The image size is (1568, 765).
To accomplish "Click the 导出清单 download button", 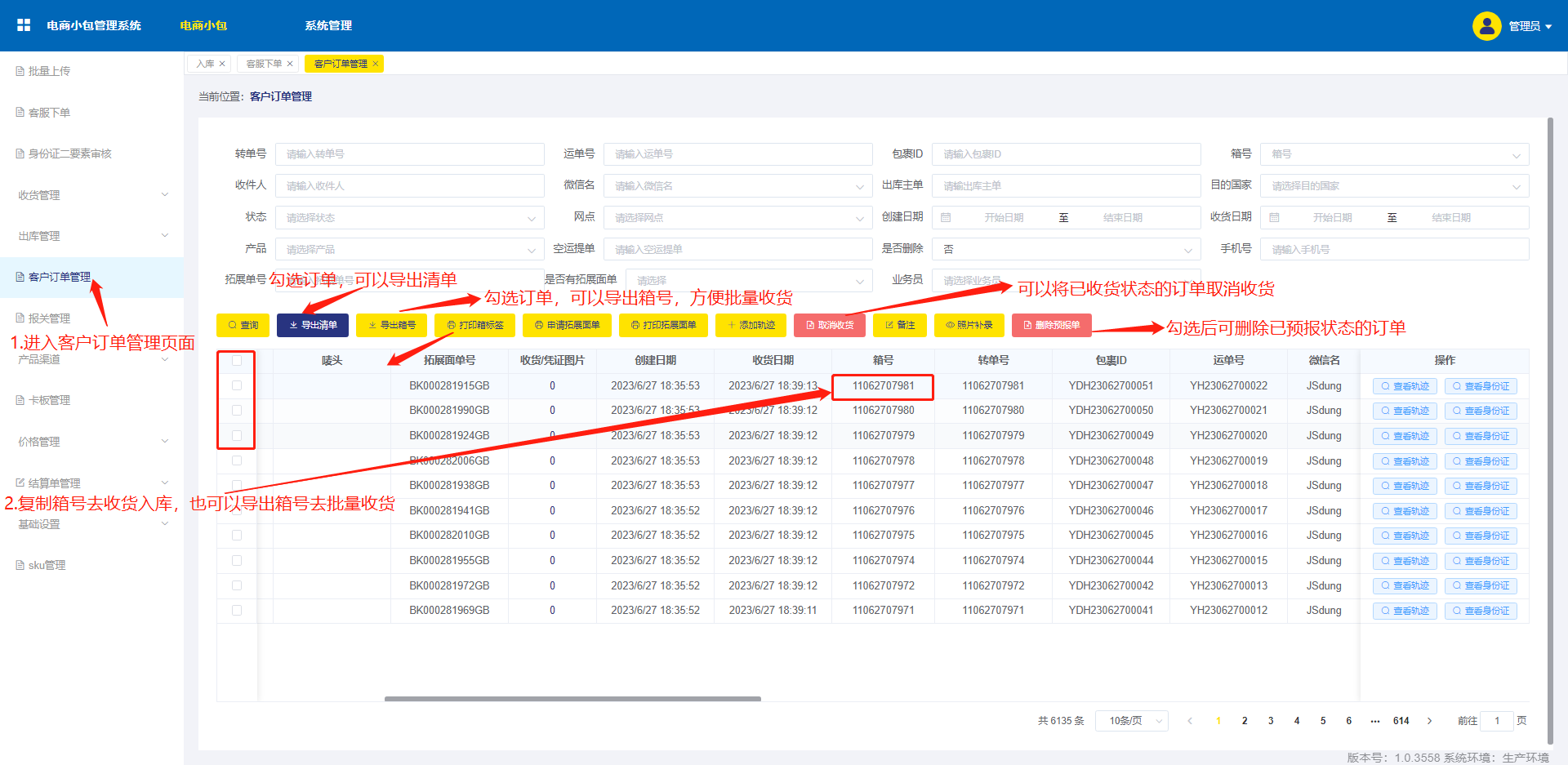I will coord(313,325).
